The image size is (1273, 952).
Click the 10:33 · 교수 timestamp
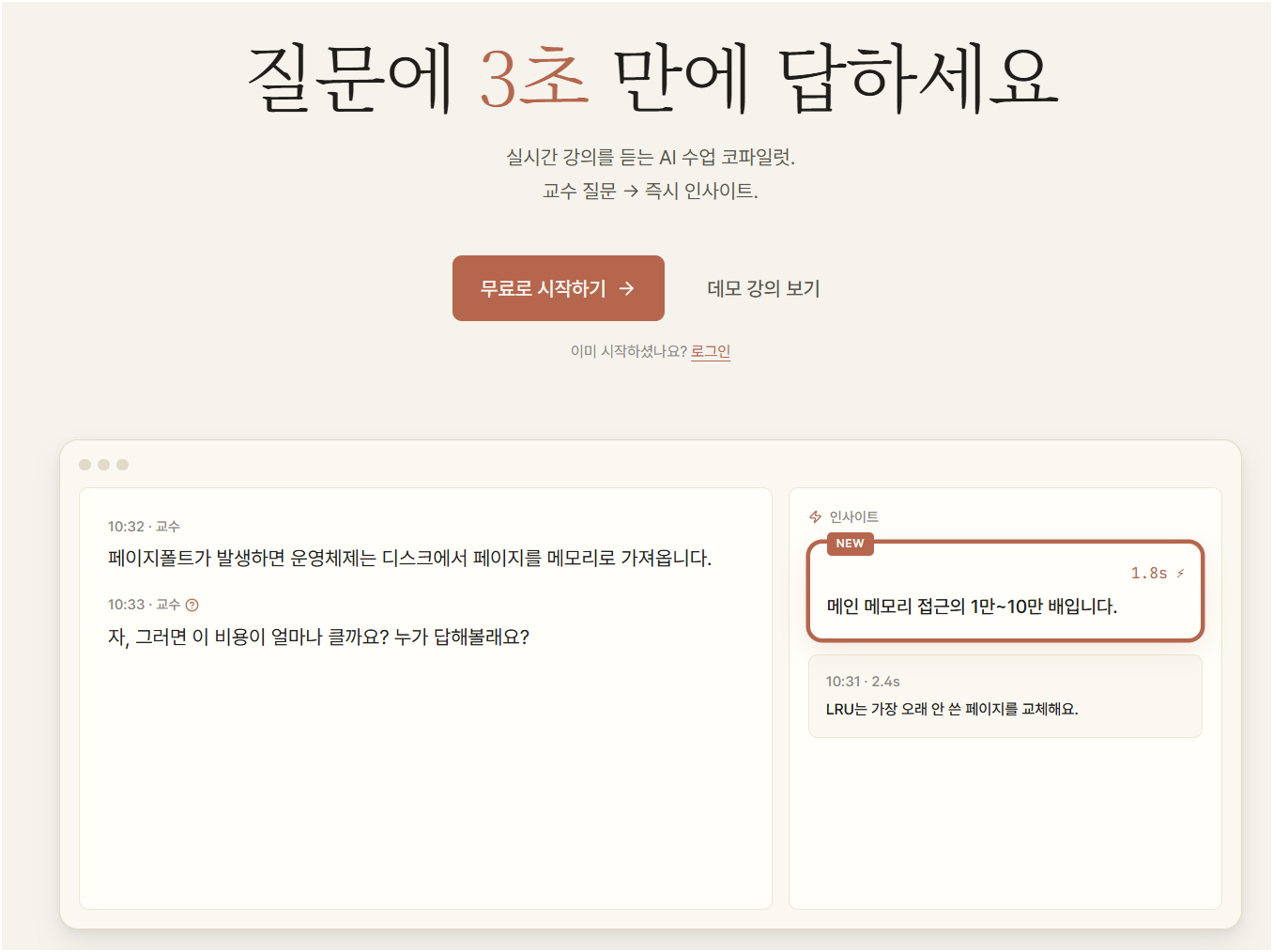144,605
